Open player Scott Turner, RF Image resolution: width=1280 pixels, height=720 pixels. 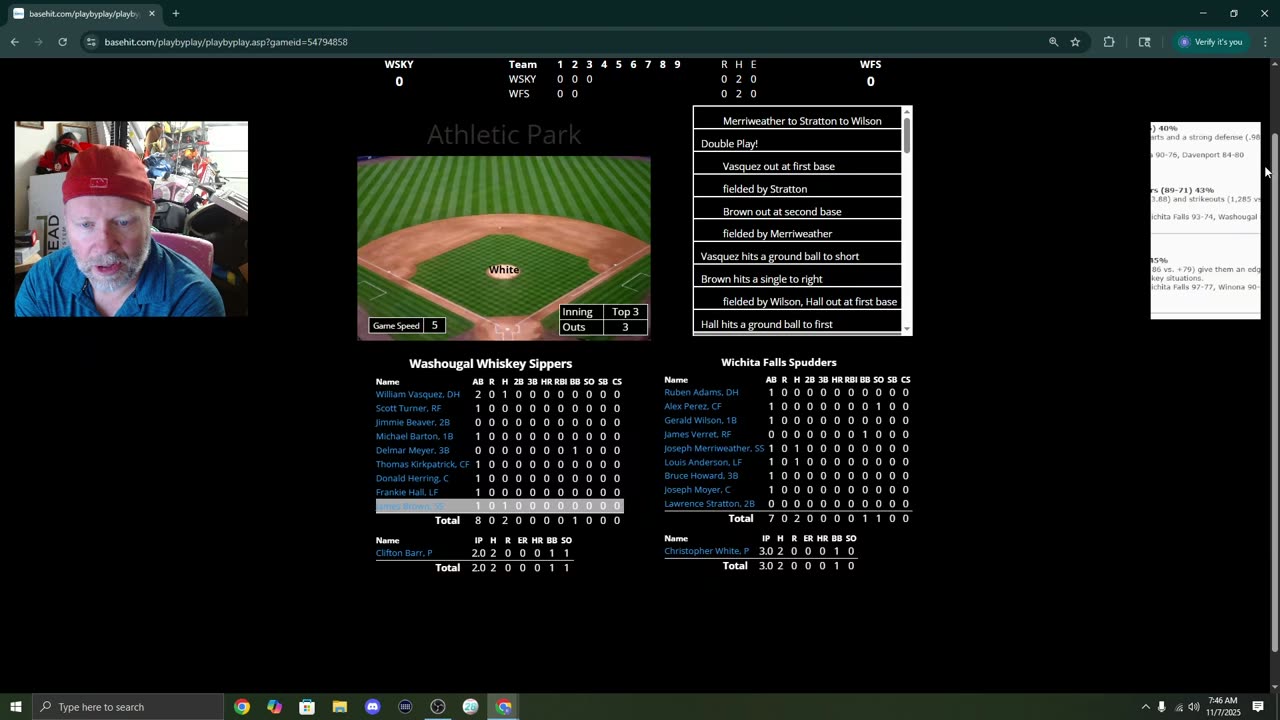click(408, 408)
